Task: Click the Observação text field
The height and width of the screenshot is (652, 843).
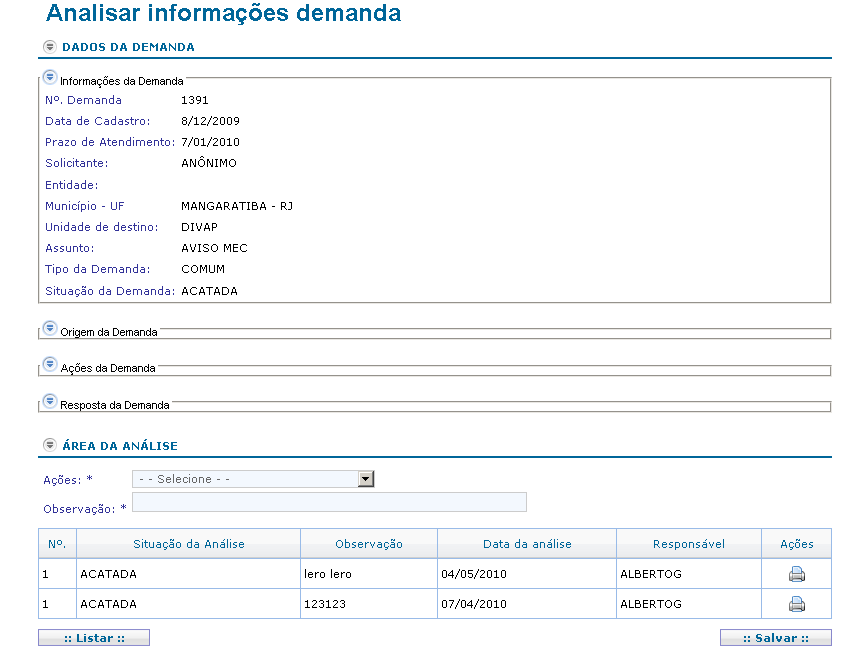Action: pos(329,502)
